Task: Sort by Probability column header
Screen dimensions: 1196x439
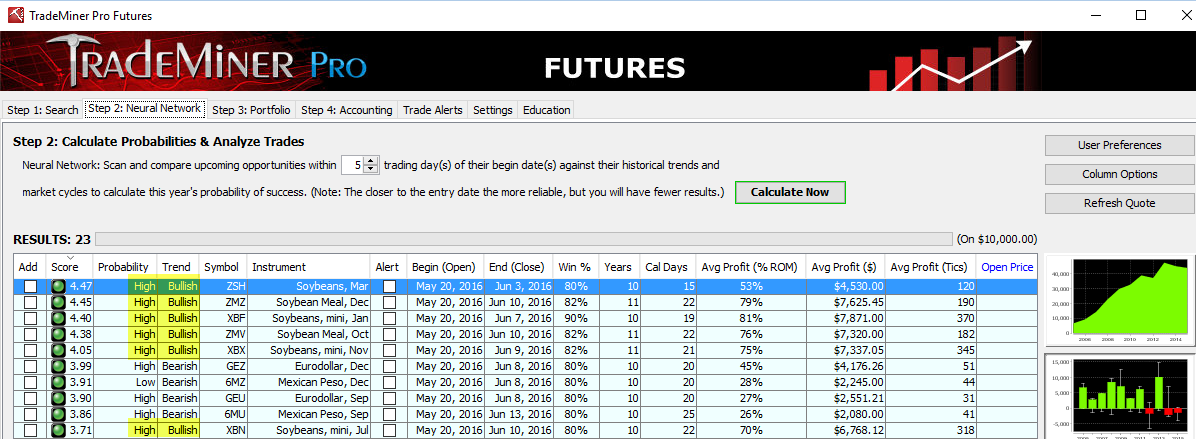Action: [124, 267]
